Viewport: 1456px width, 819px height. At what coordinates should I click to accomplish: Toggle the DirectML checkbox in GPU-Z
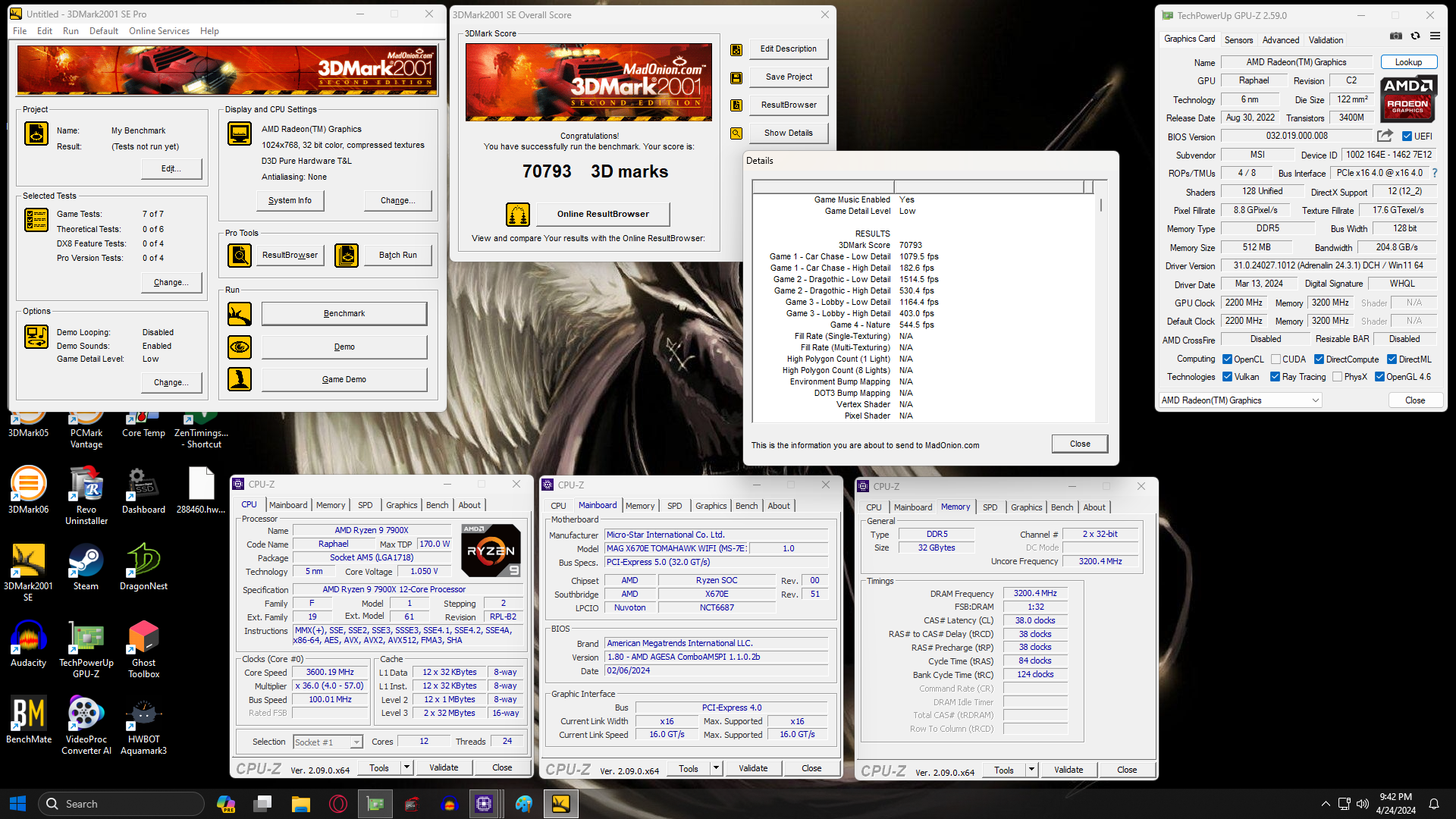click(1392, 359)
